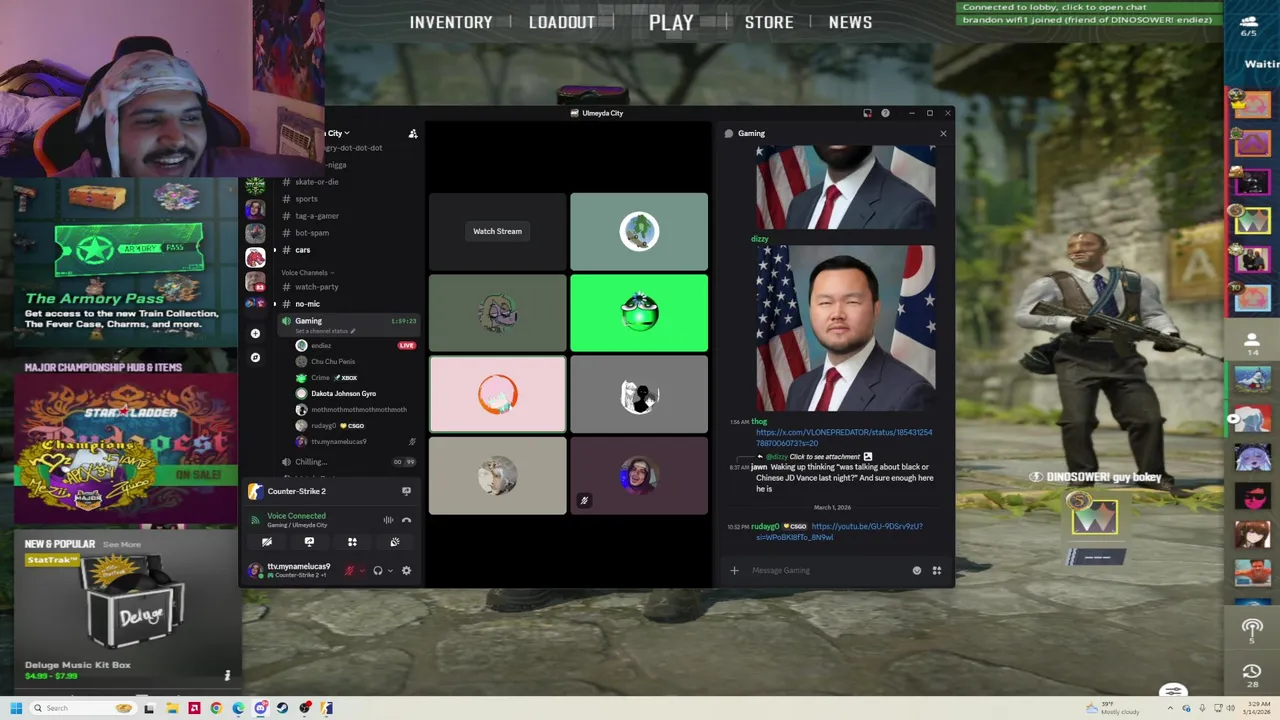The height and width of the screenshot is (720, 1280).
Task: Click See More beside New & Popular
Action: 122,544
